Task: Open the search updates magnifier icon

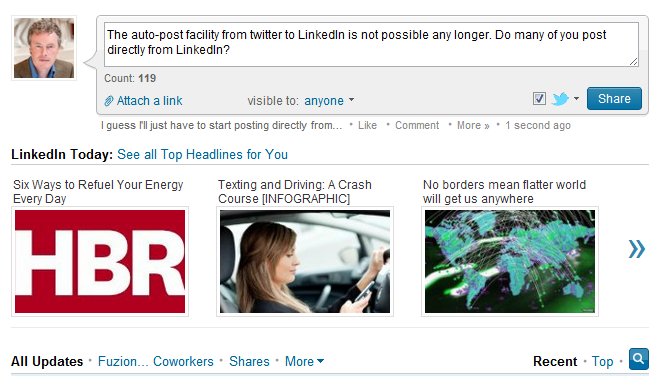Action: coord(638,359)
